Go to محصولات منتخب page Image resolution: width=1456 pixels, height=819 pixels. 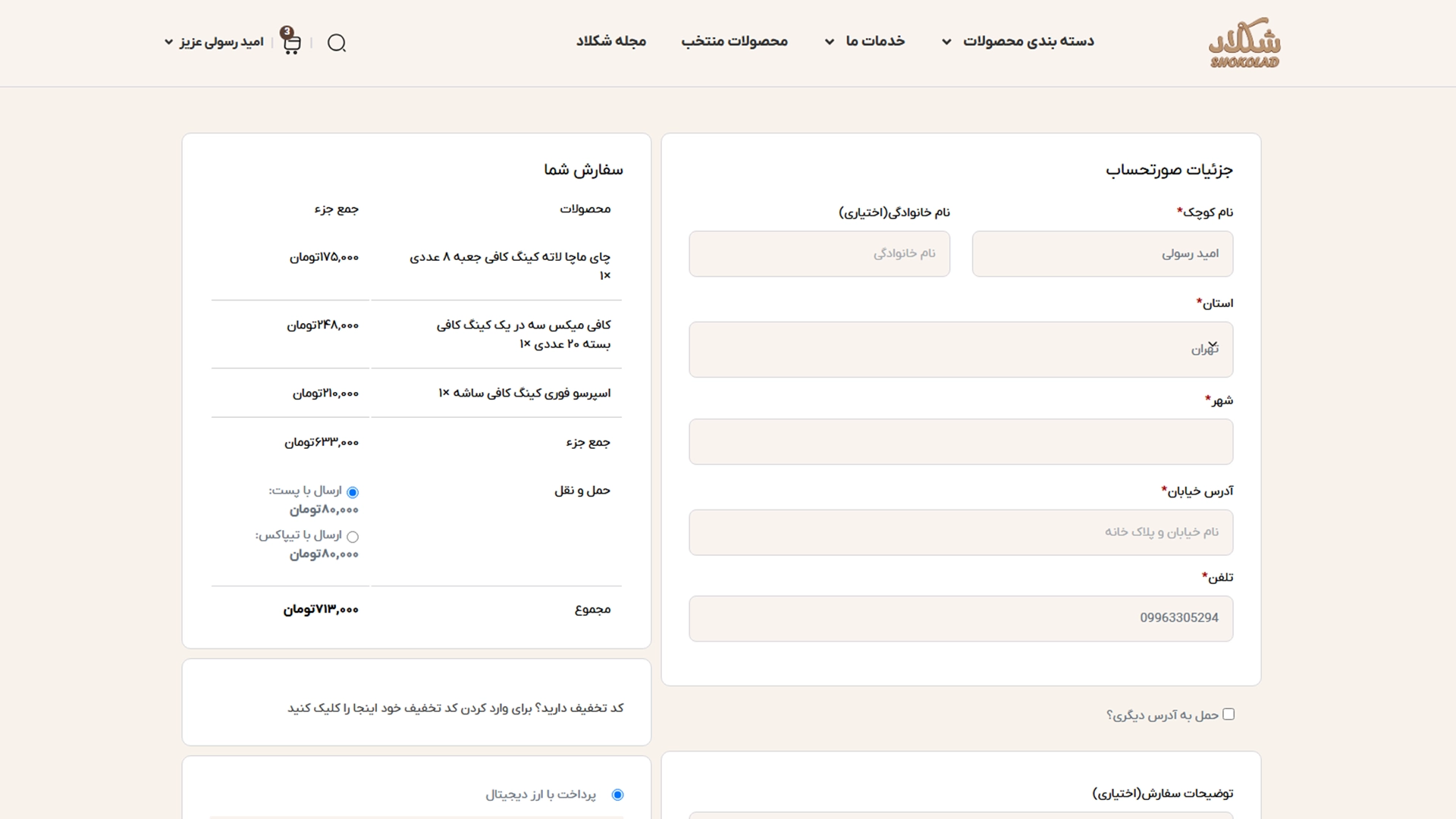tap(734, 41)
